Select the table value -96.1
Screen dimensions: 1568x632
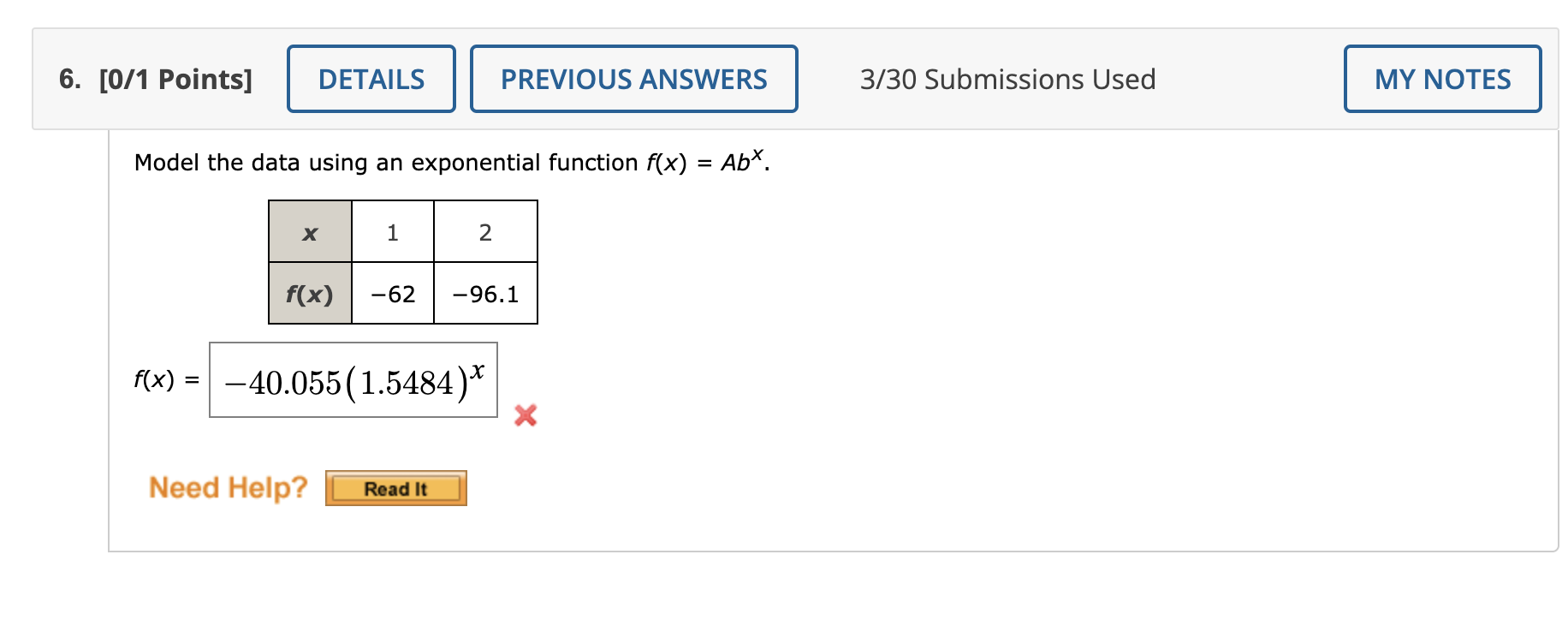484,293
